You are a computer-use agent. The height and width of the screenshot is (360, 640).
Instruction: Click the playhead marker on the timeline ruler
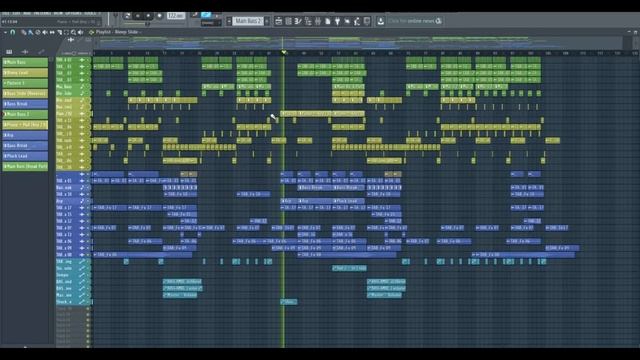point(284,53)
